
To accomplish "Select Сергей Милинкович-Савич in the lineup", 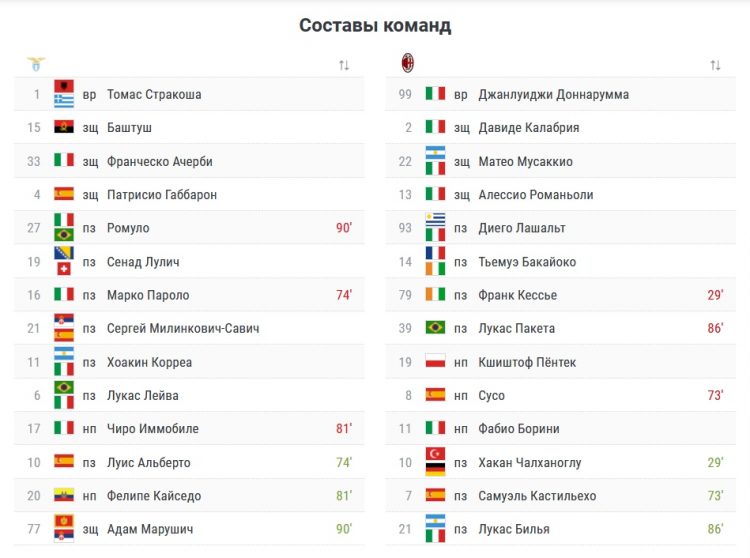I will (183, 328).
